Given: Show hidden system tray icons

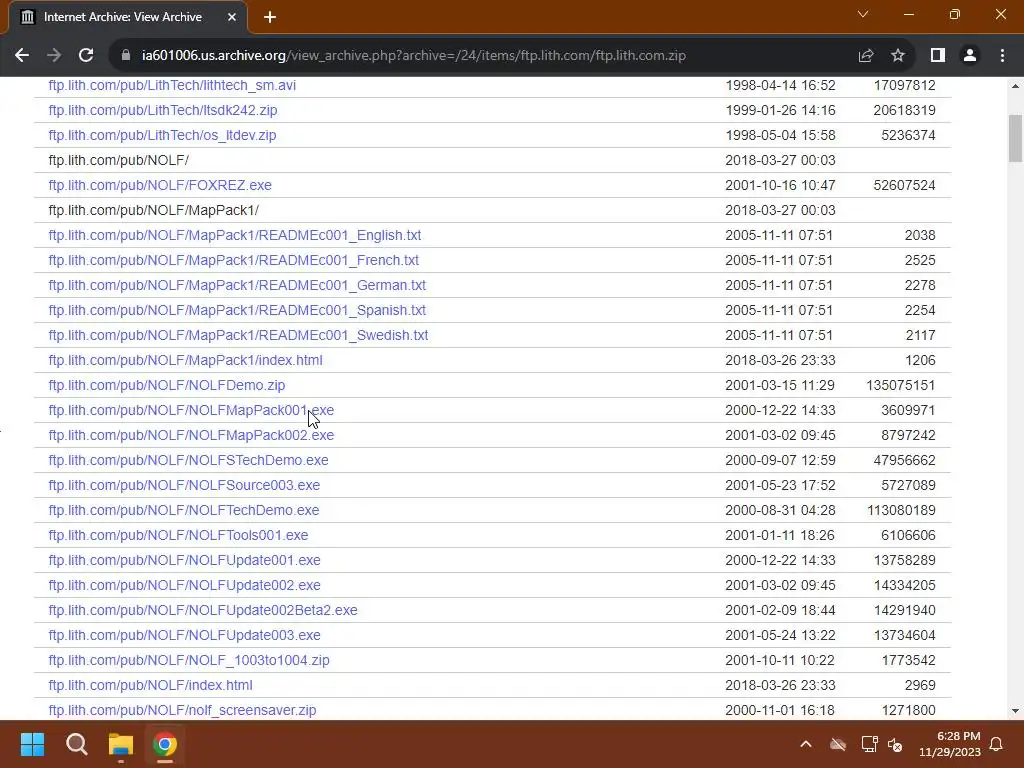Looking at the screenshot, I should click(x=806, y=744).
